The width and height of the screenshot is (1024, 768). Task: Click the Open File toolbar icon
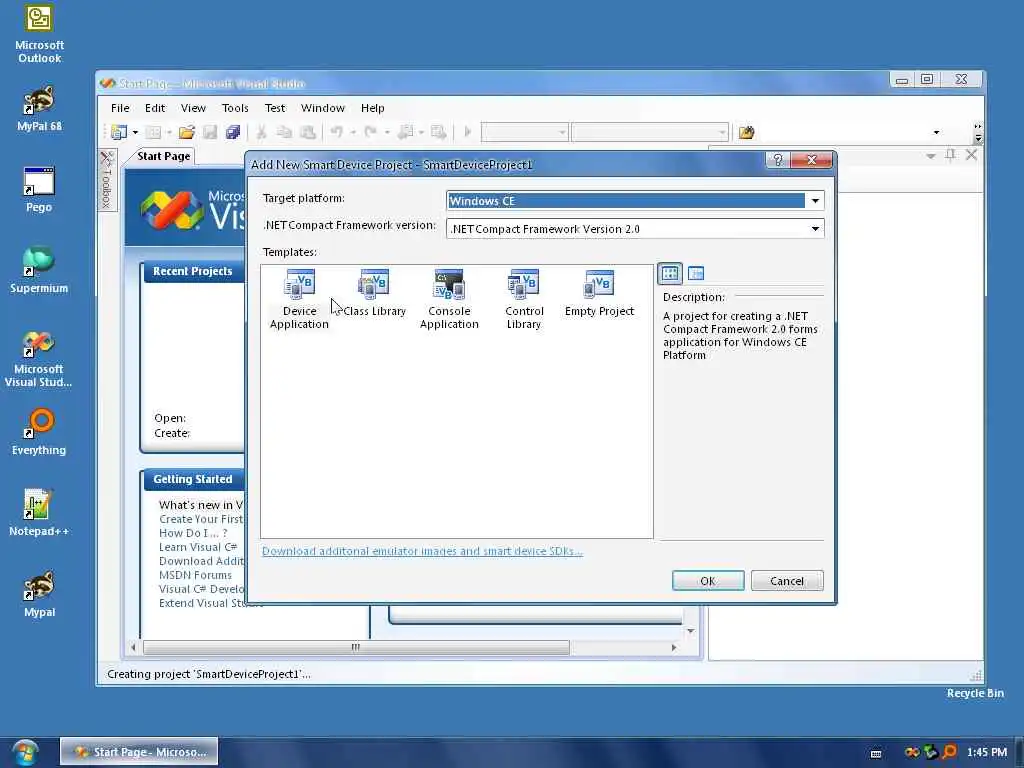(187, 133)
